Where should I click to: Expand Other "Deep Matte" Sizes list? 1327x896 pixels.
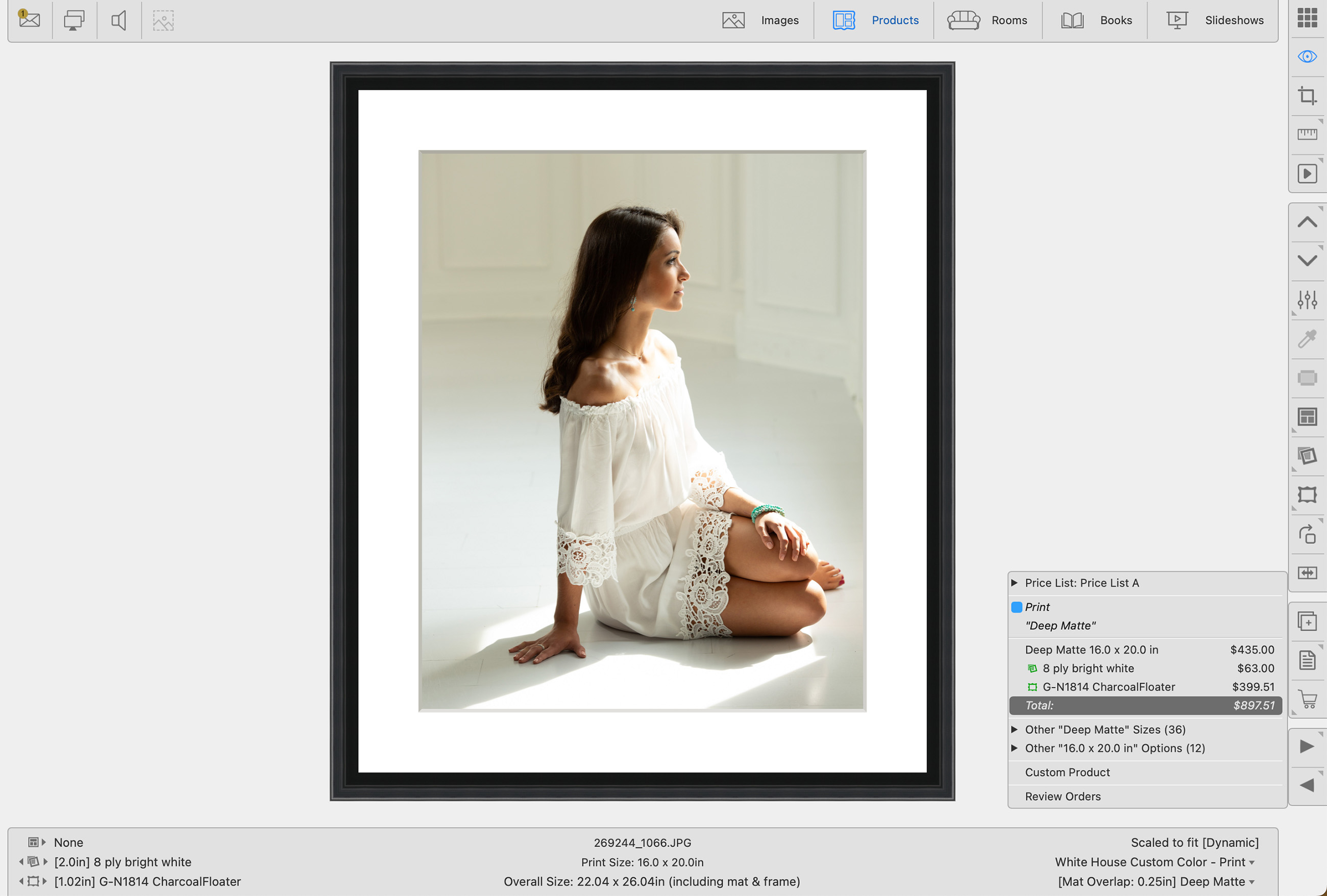[x=1015, y=729]
